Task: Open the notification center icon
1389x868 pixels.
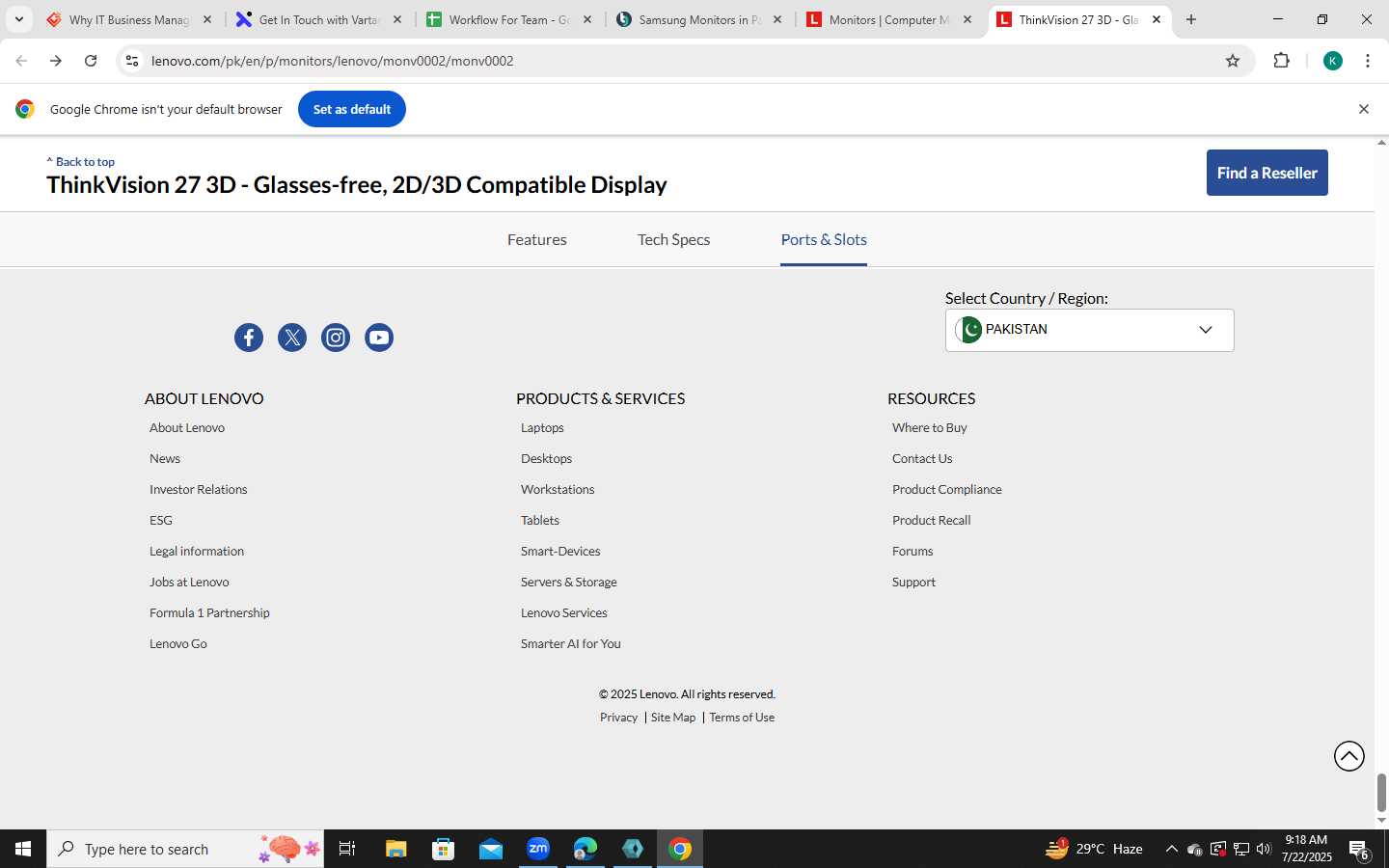Action: (1359, 849)
